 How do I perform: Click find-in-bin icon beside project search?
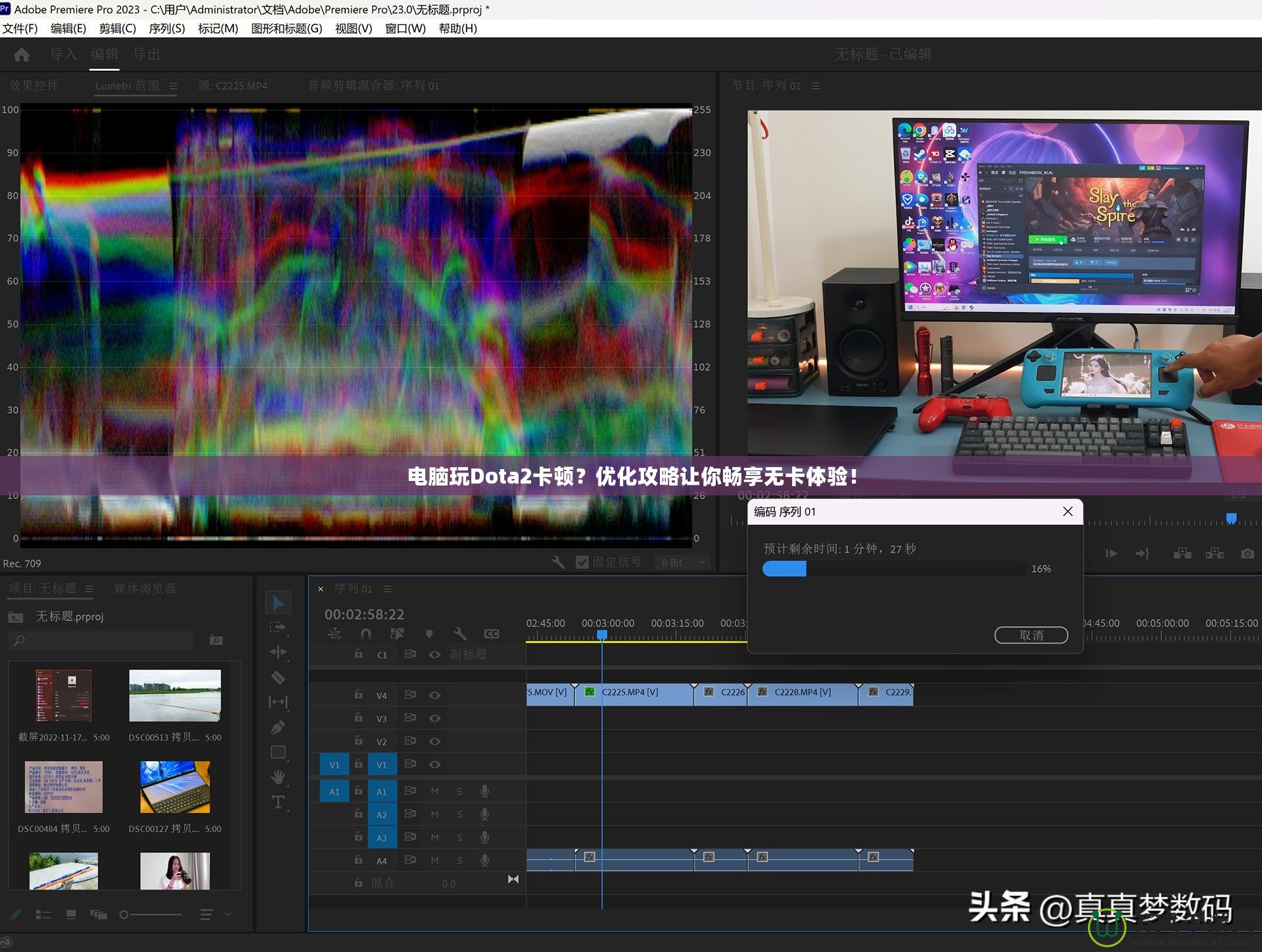tap(216, 640)
